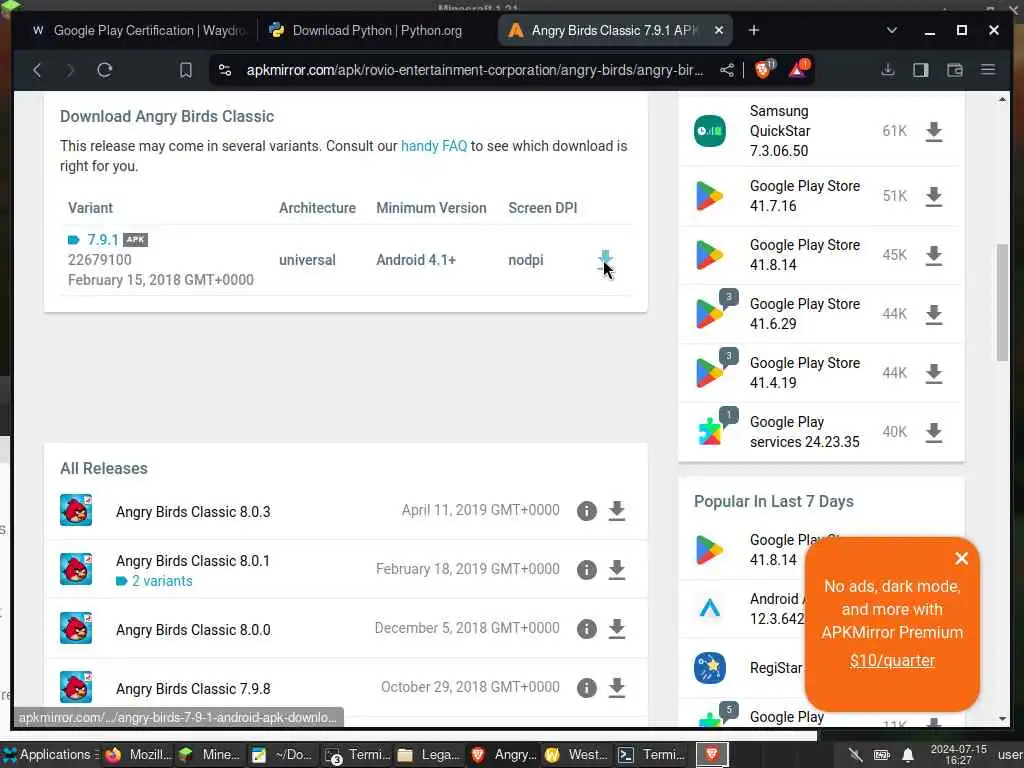Show info for Angry Birds Classic 8.0.3
Screen dimensions: 1024x768
point(586,511)
